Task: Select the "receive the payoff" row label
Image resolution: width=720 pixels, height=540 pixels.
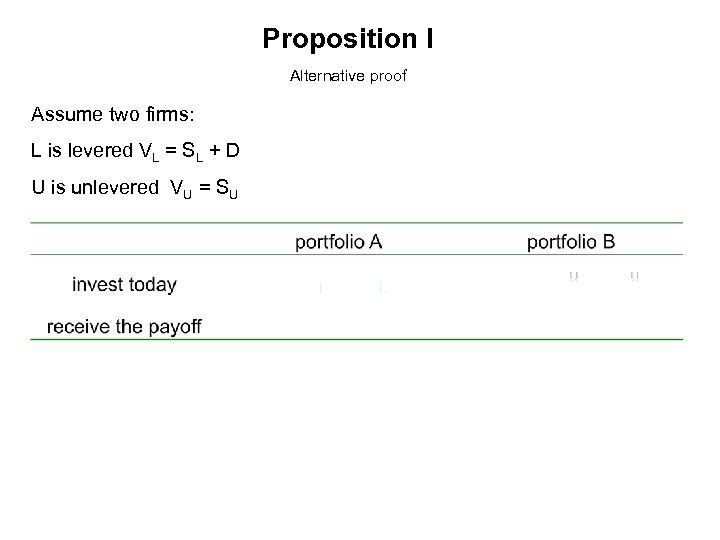Action: point(124,326)
